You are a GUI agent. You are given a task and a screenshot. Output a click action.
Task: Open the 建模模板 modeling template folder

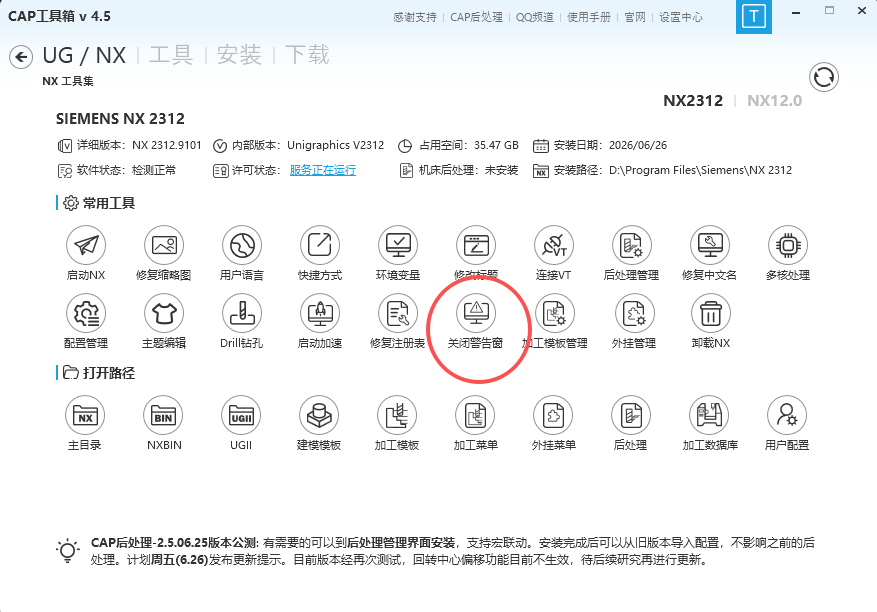click(x=319, y=415)
